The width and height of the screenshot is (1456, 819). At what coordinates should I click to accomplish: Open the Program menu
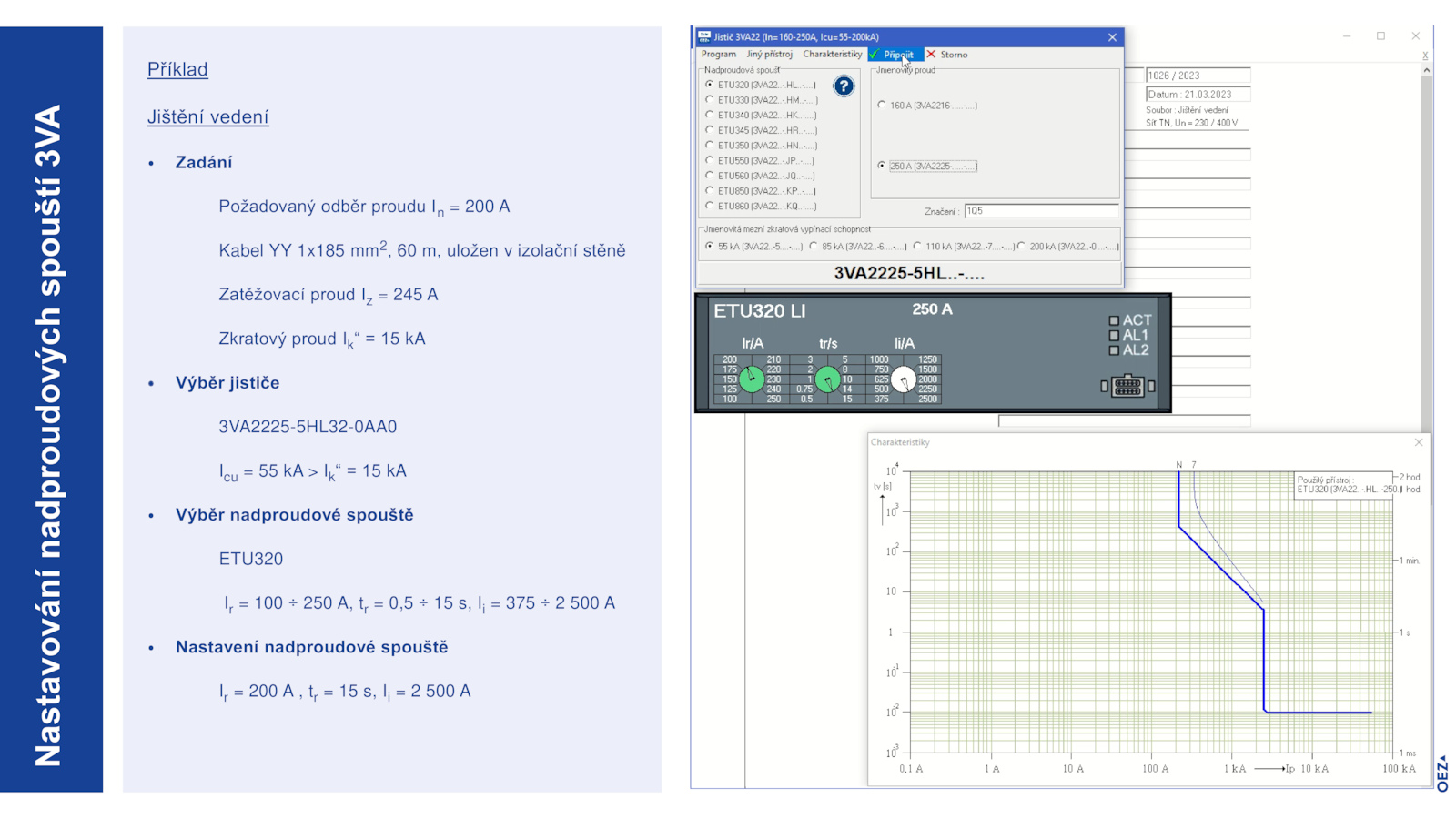(x=719, y=55)
